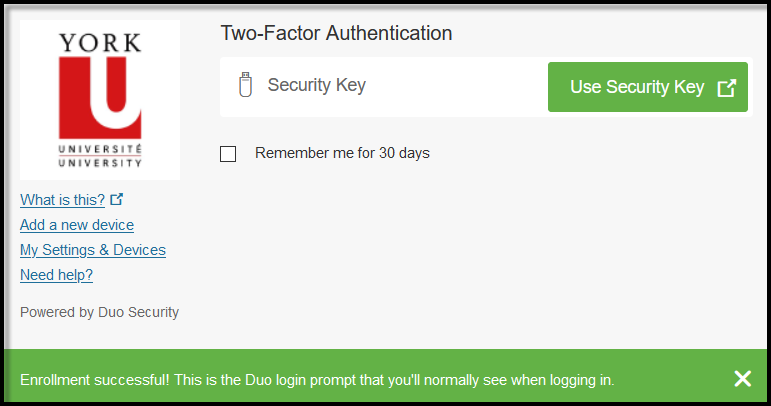
Task: Click the Powered by Duo Security text
Action: click(x=99, y=312)
